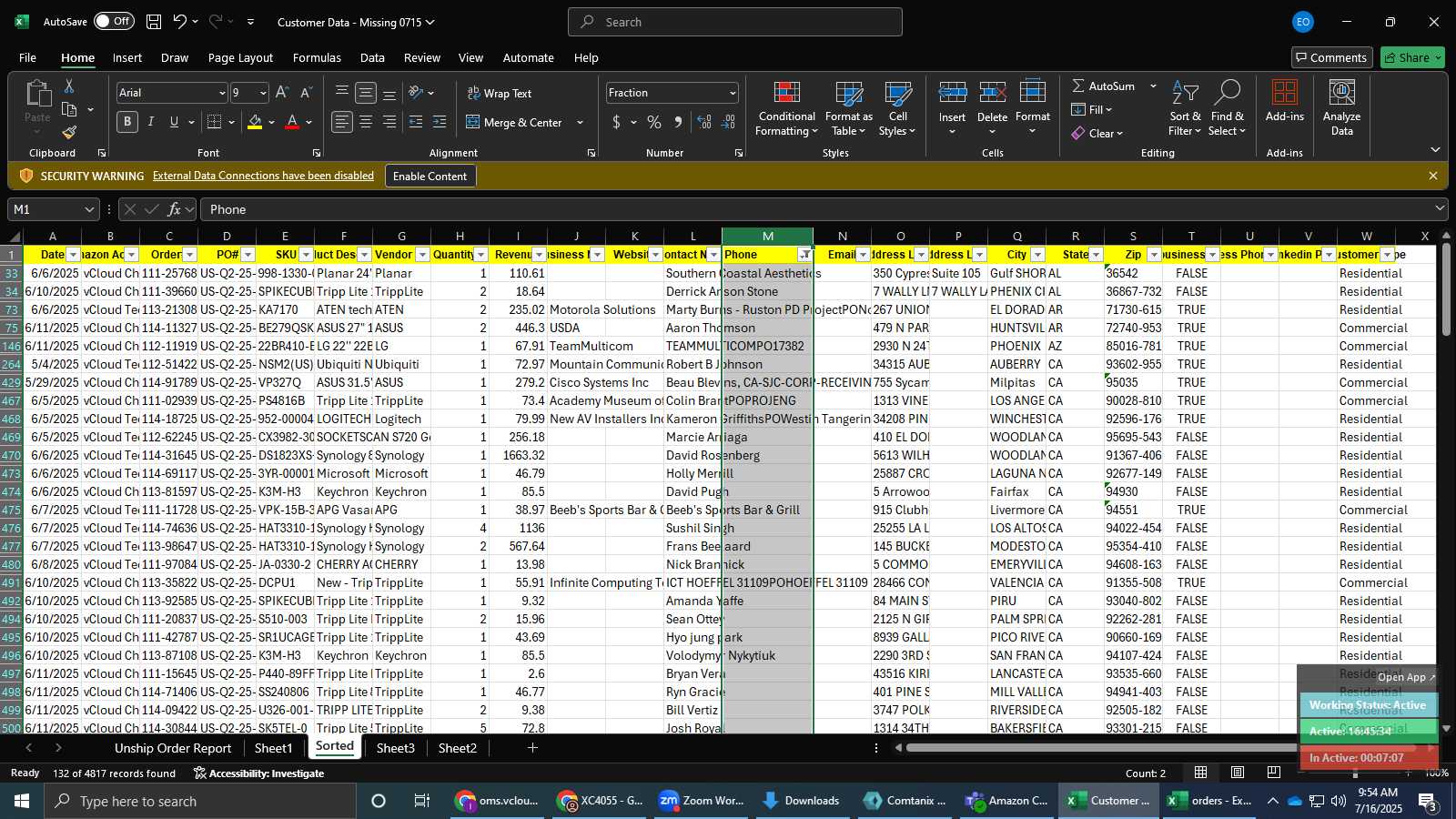Apply red Font Color swatch
Image resolution: width=1456 pixels, height=819 pixels.
point(292,122)
